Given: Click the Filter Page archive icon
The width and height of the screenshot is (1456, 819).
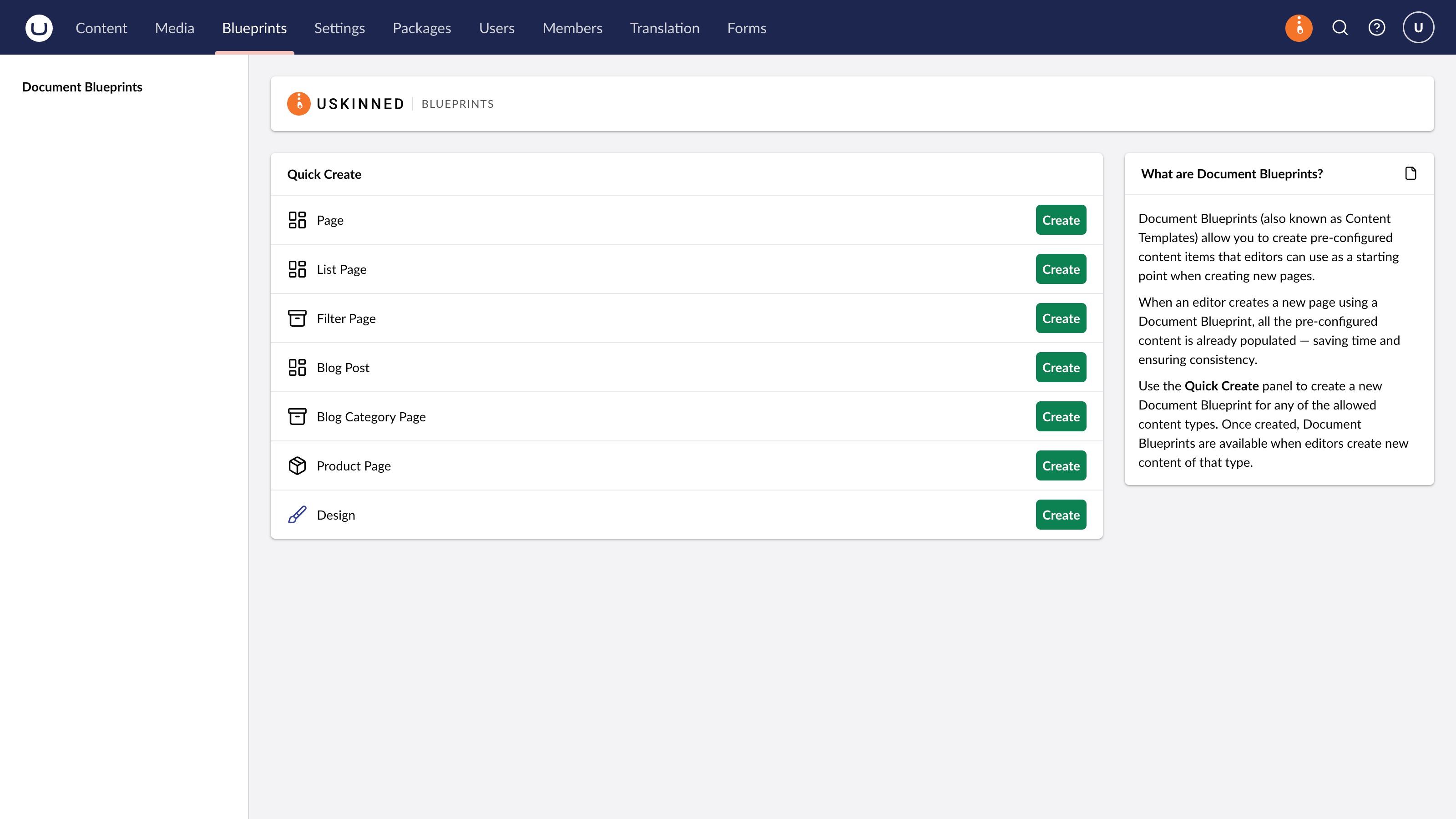Looking at the screenshot, I should [x=297, y=318].
